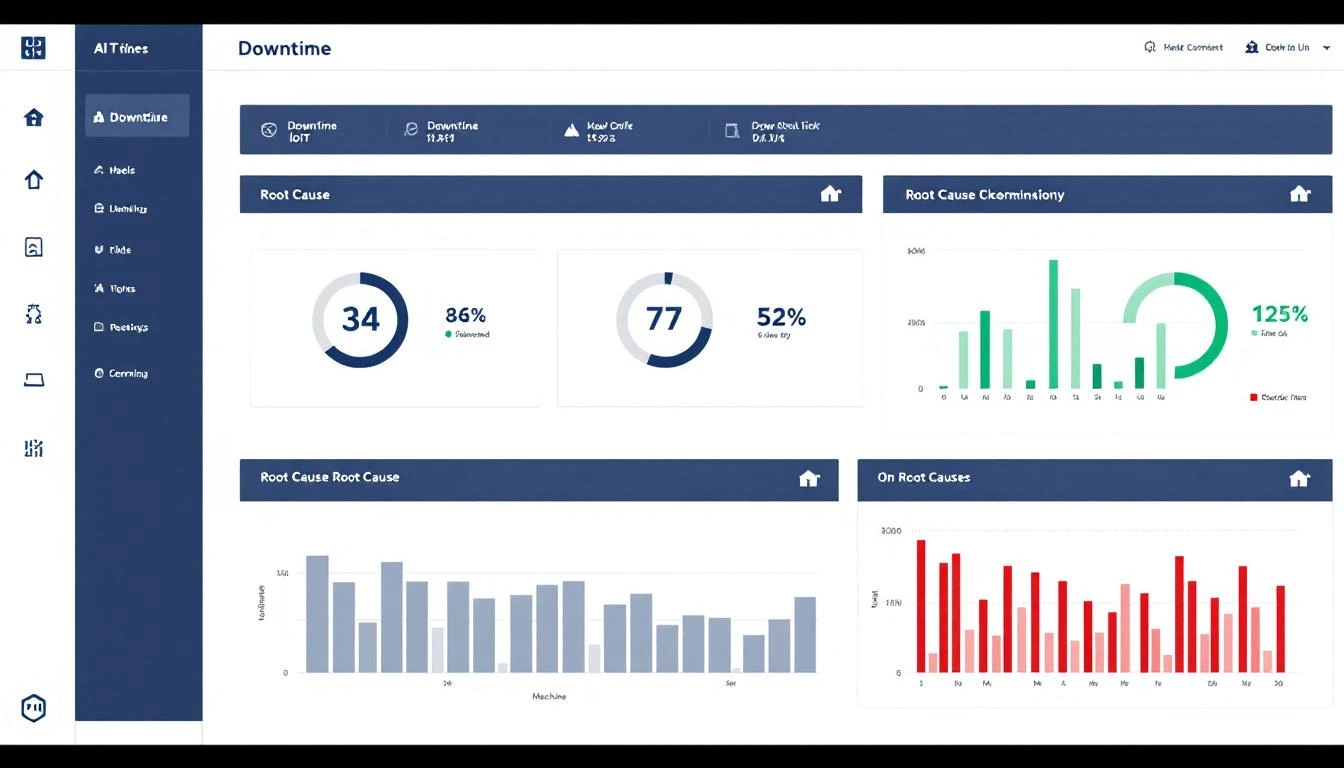Select Downtime in the sidebar navigation
Image resolution: width=1344 pixels, height=768 pixels.
(137, 116)
